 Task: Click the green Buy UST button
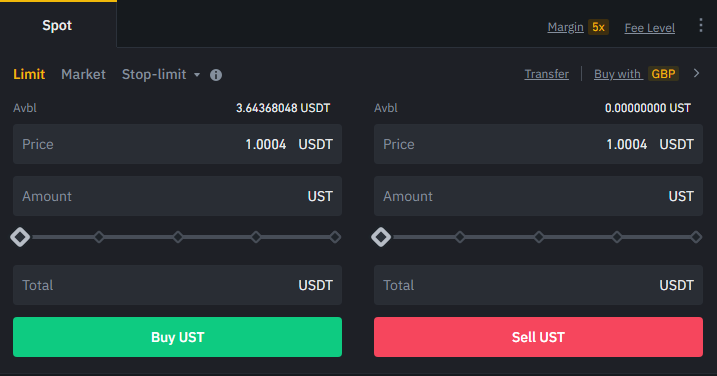pyautogui.click(x=177, y=337)
